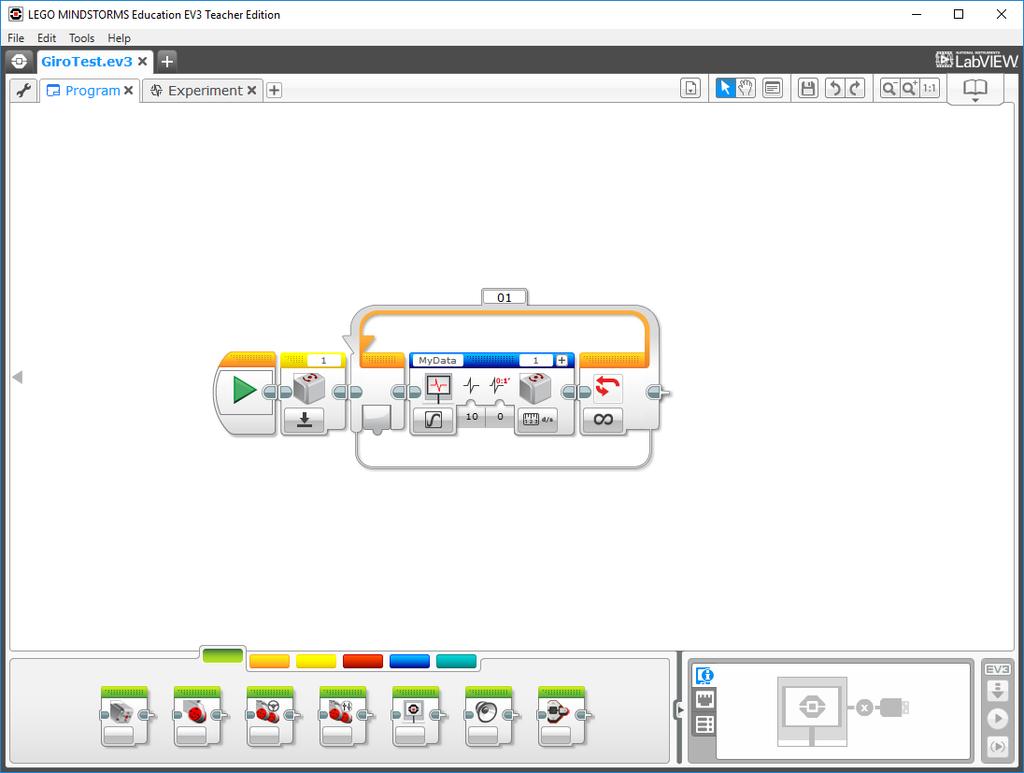Select the green Action palette tab

click(x=223, y=655)
